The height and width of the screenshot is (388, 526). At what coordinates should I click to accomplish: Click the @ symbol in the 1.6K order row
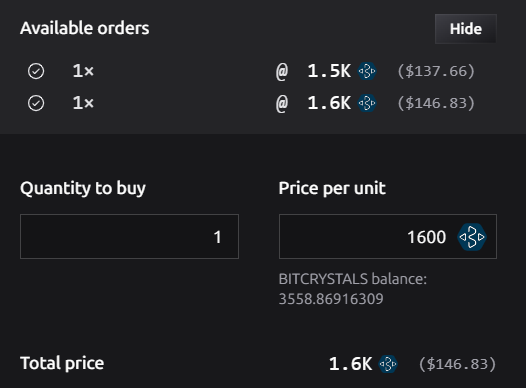[x=282, y=104]
